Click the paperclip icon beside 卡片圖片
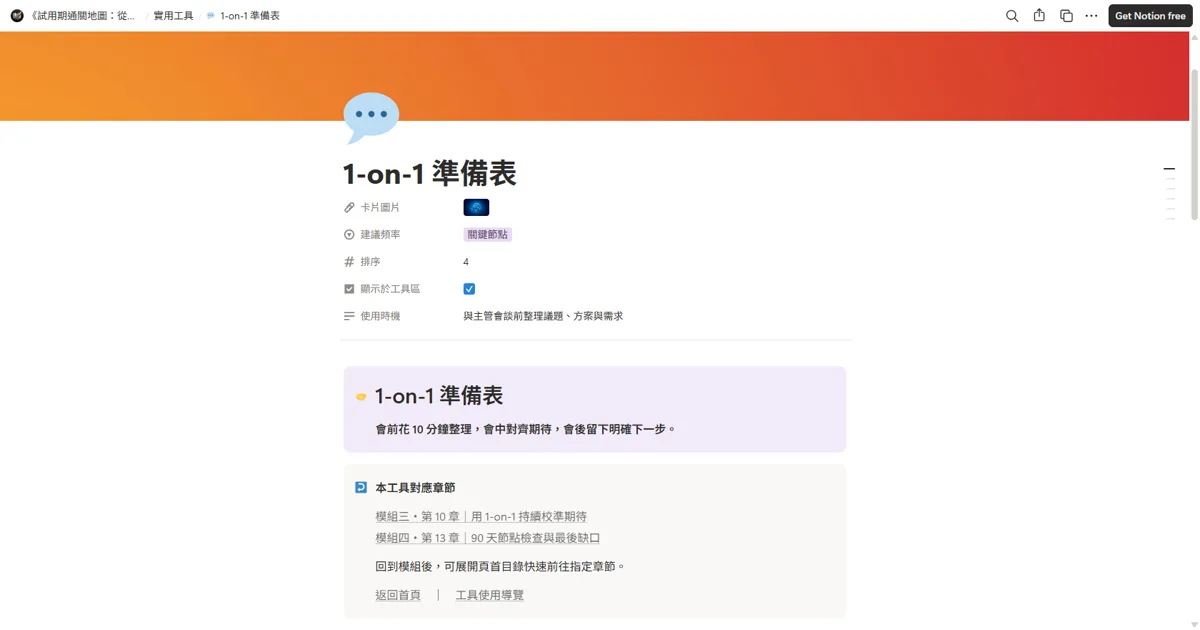Screen dimensions: 1200x630 click(349, 207)
